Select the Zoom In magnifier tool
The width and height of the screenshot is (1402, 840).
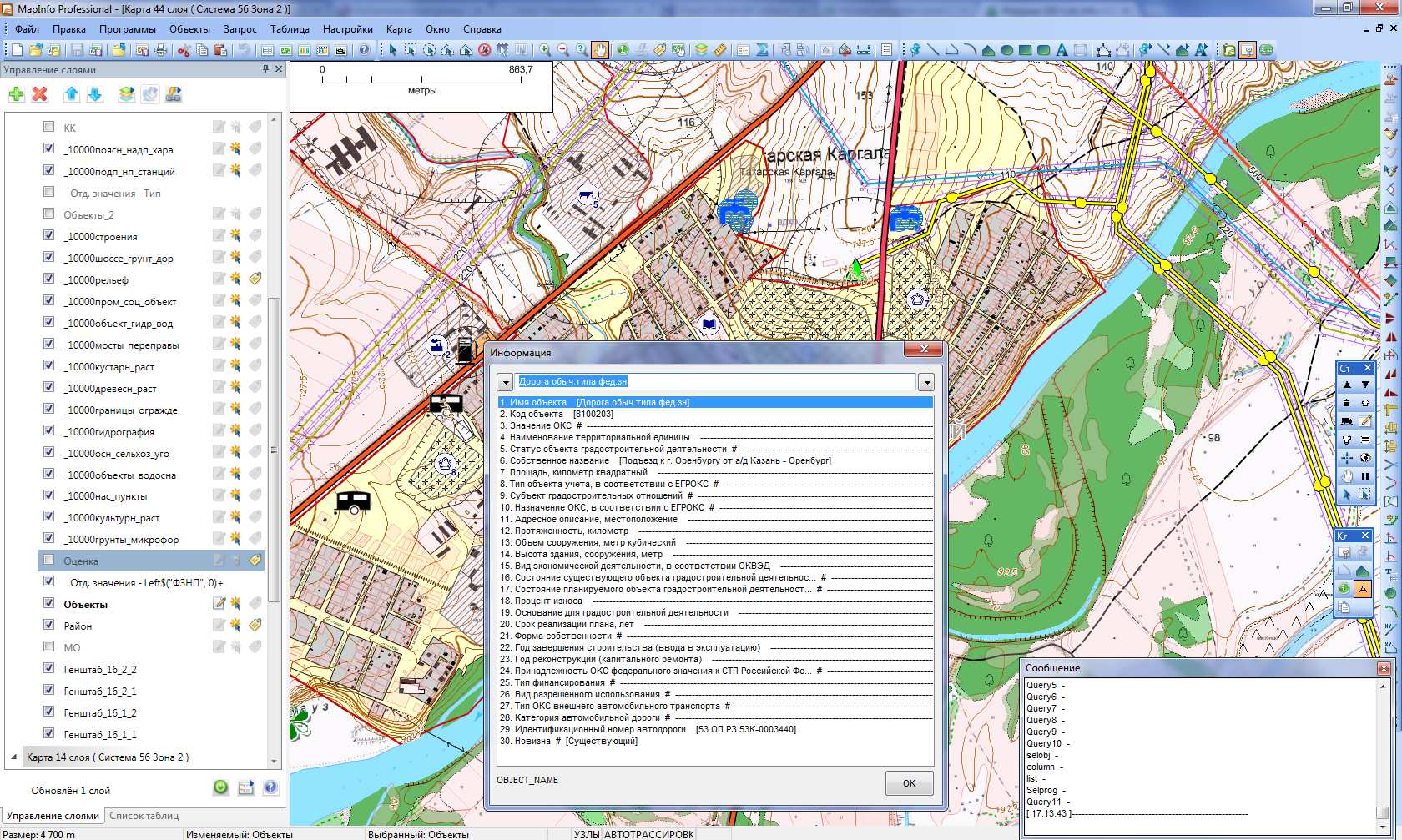[544, 50]
